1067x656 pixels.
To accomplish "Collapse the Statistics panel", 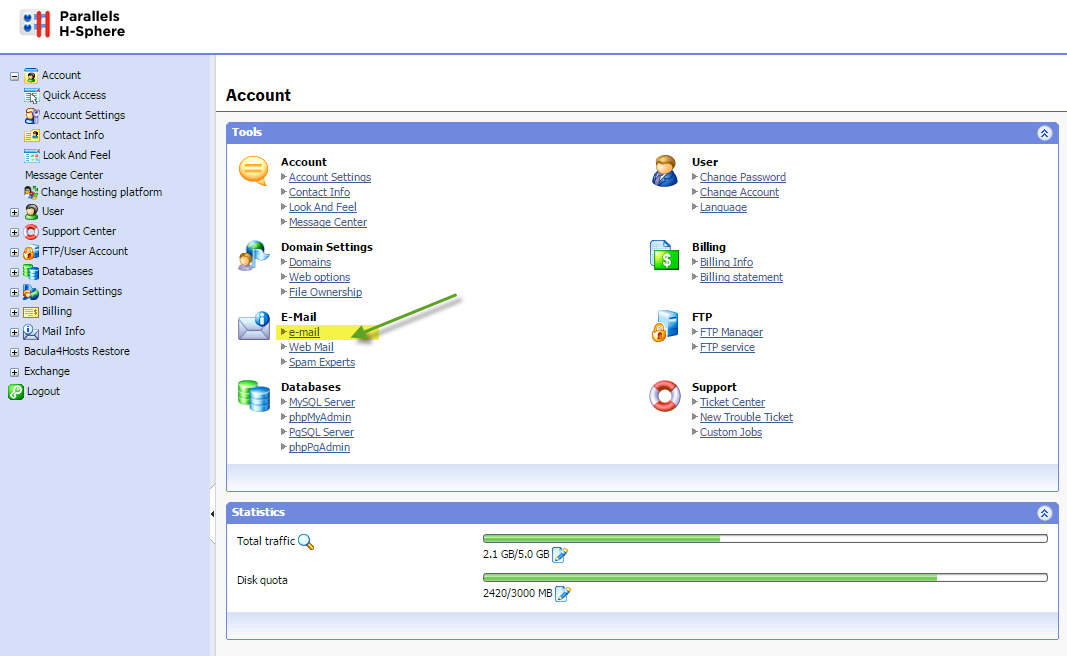I will [1045, 513].
